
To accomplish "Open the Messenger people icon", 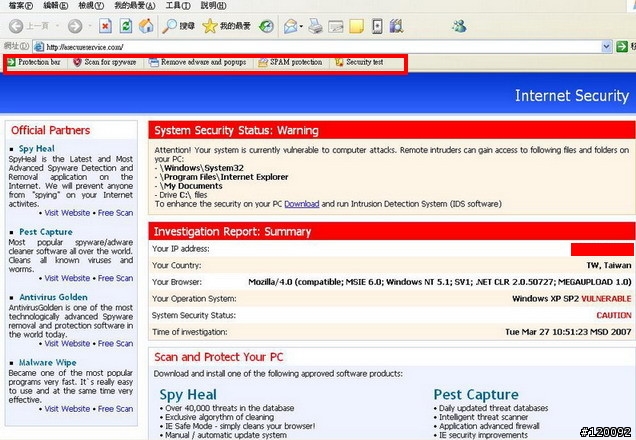I will pyautogui.click(x=459, y=26).
